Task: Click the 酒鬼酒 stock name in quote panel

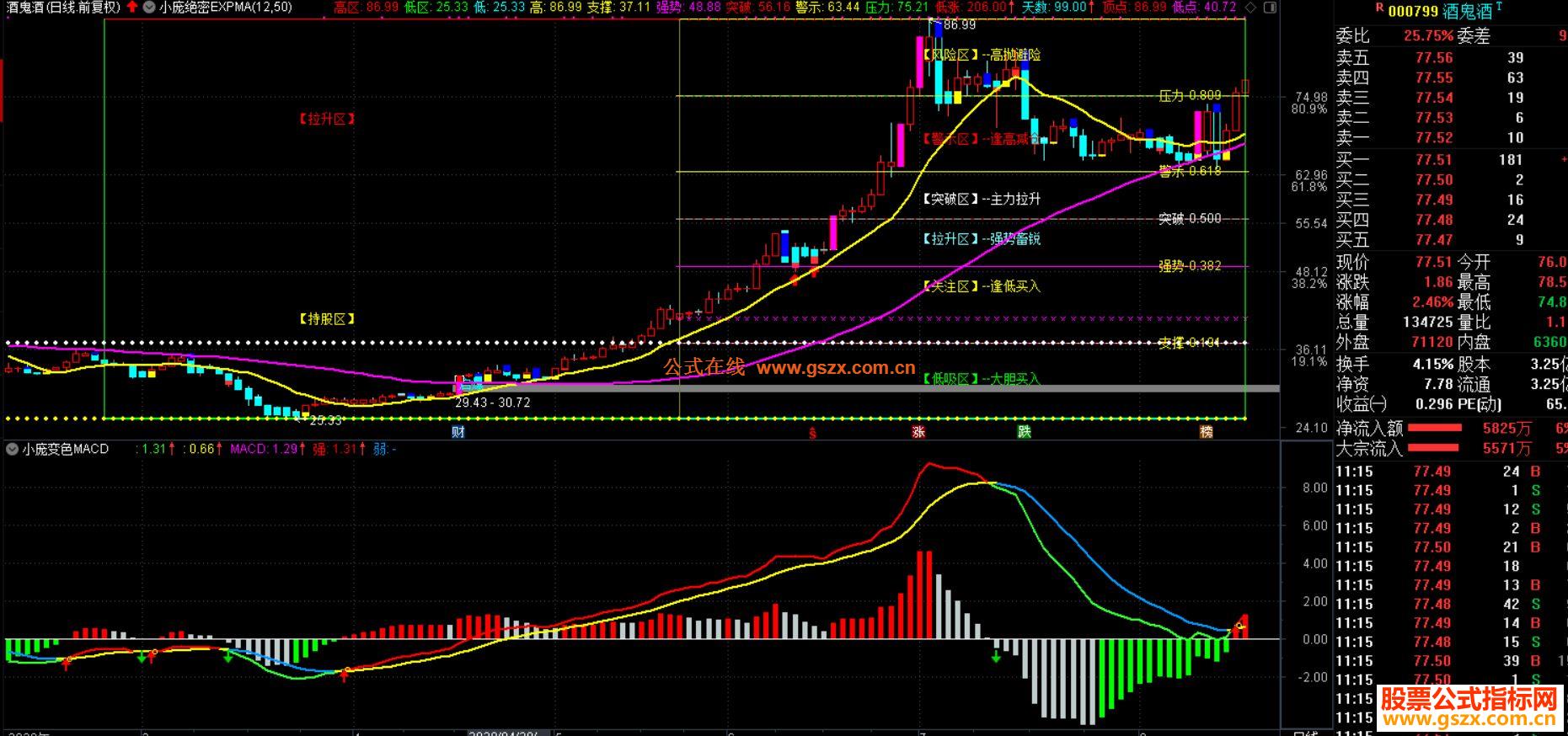Action: (1468, 11)
